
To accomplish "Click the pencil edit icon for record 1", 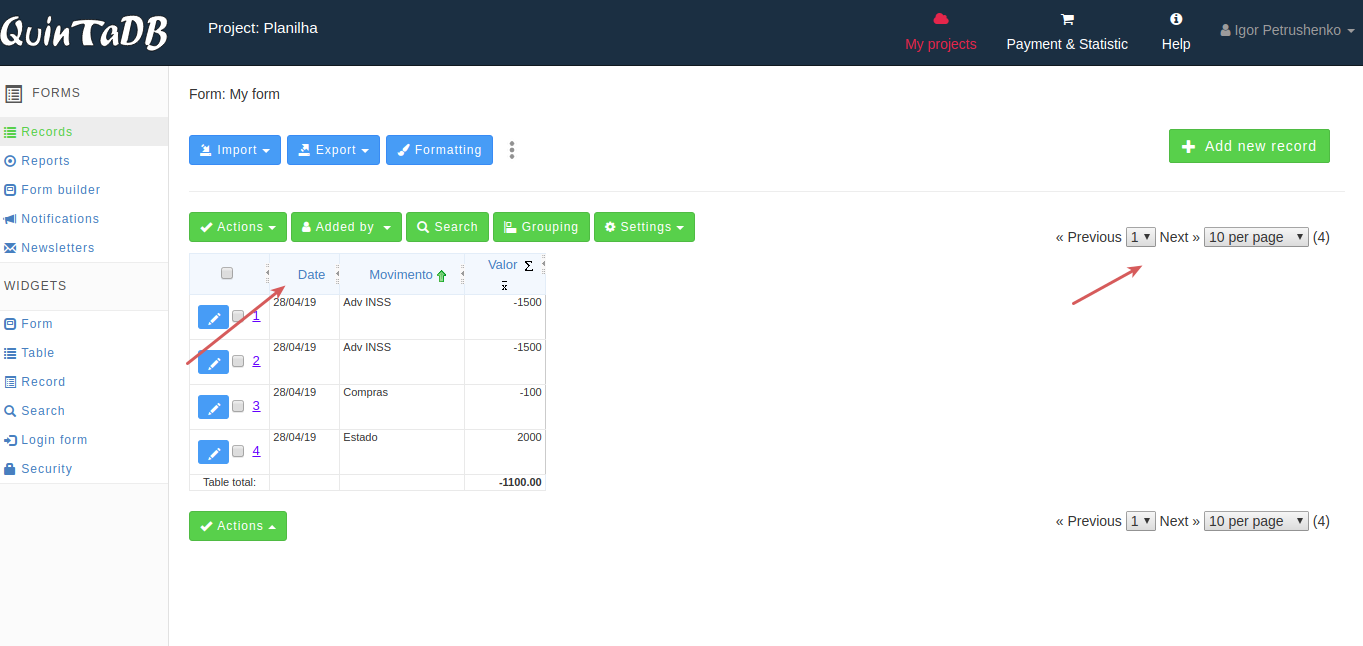I will coord(213,317).
